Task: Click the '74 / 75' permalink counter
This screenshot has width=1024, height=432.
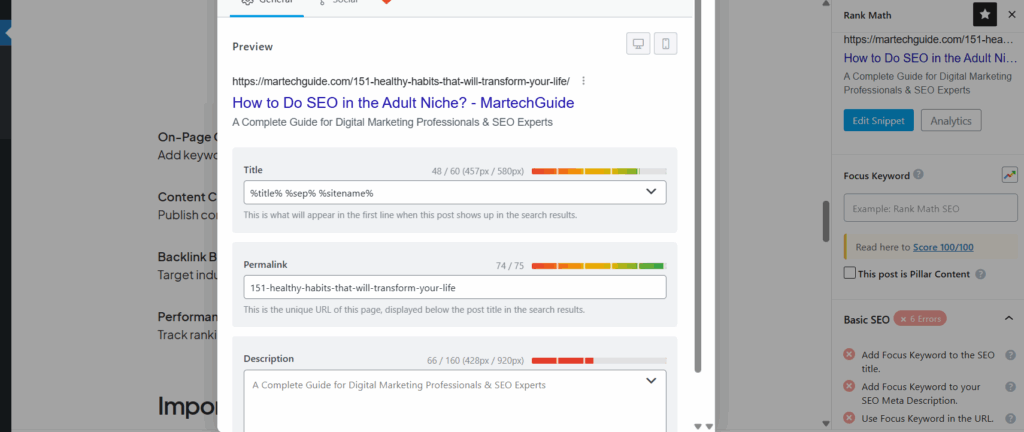Action: [509, 266]
